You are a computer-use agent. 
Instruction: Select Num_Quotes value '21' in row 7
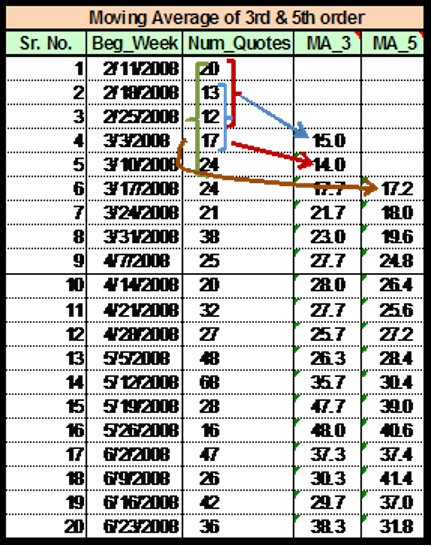click(x=238, y=213)
